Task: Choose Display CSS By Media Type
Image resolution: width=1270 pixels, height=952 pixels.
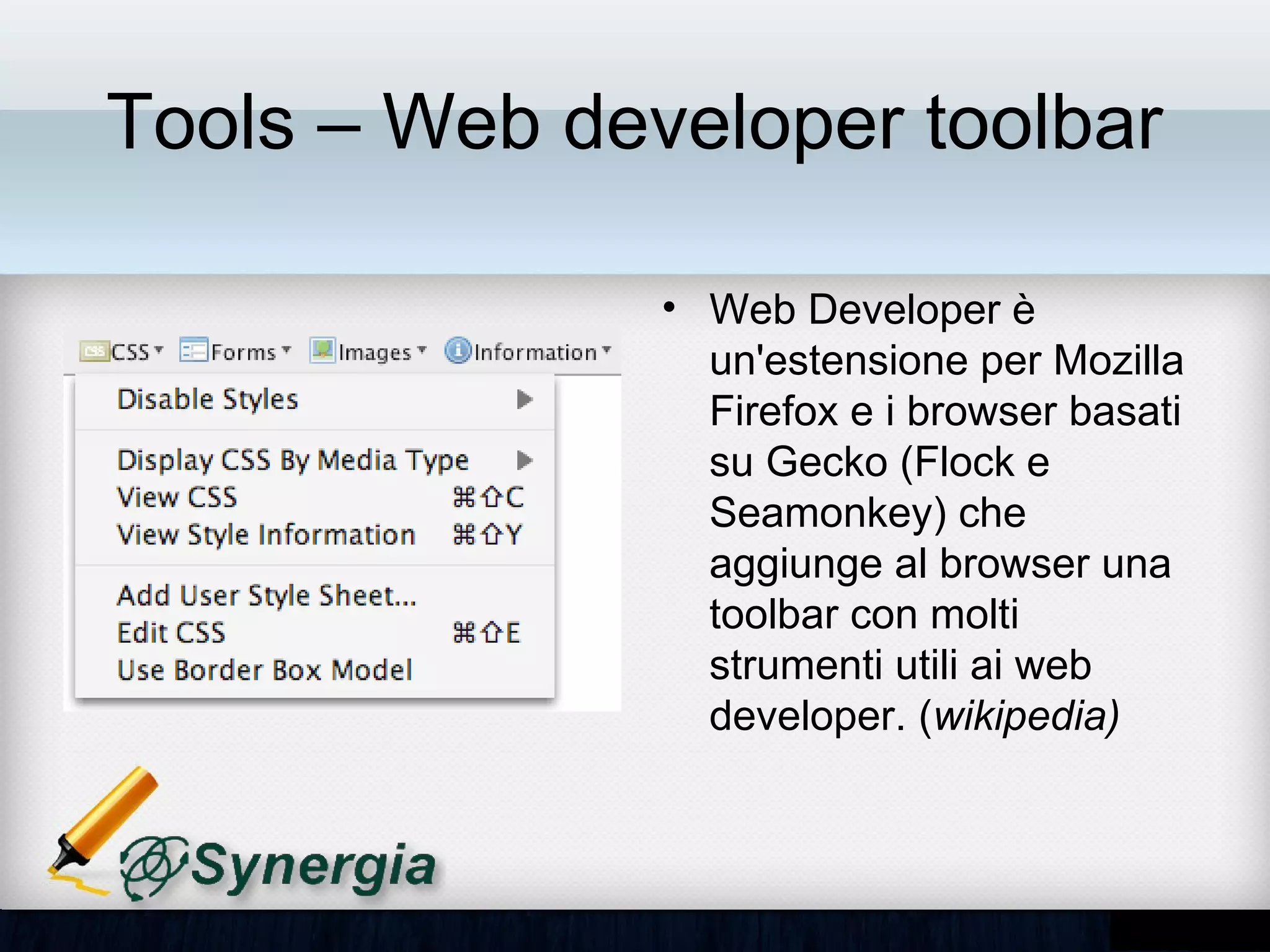Action: (x=315, y=461)
